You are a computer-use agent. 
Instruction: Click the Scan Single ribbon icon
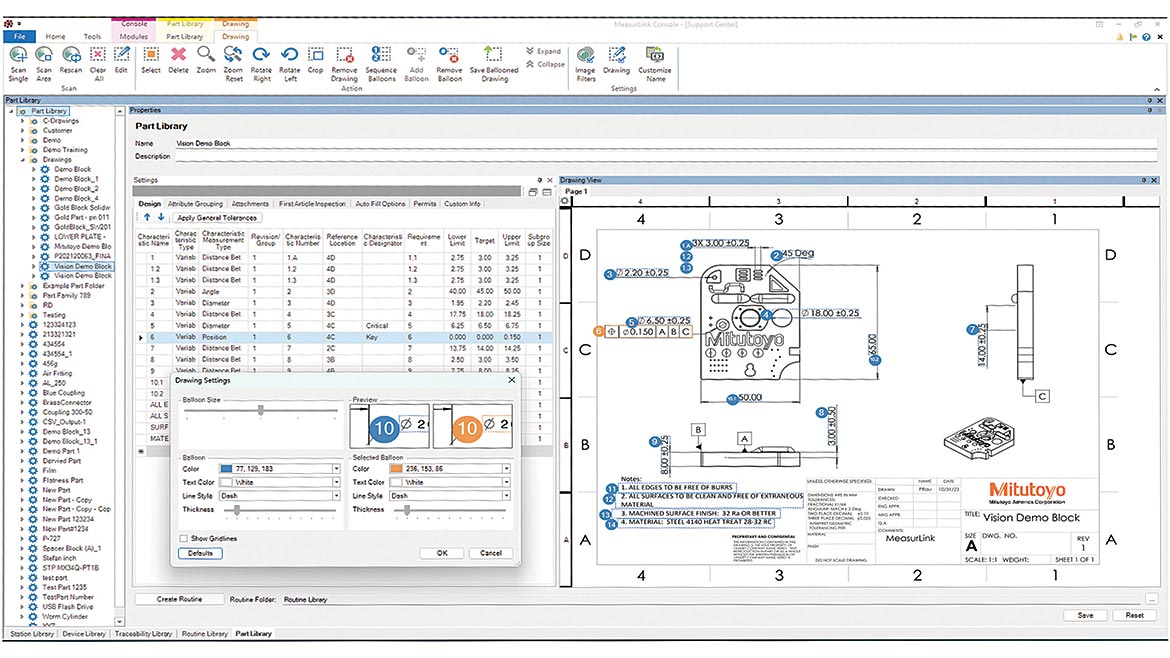[x=18, y=54]
